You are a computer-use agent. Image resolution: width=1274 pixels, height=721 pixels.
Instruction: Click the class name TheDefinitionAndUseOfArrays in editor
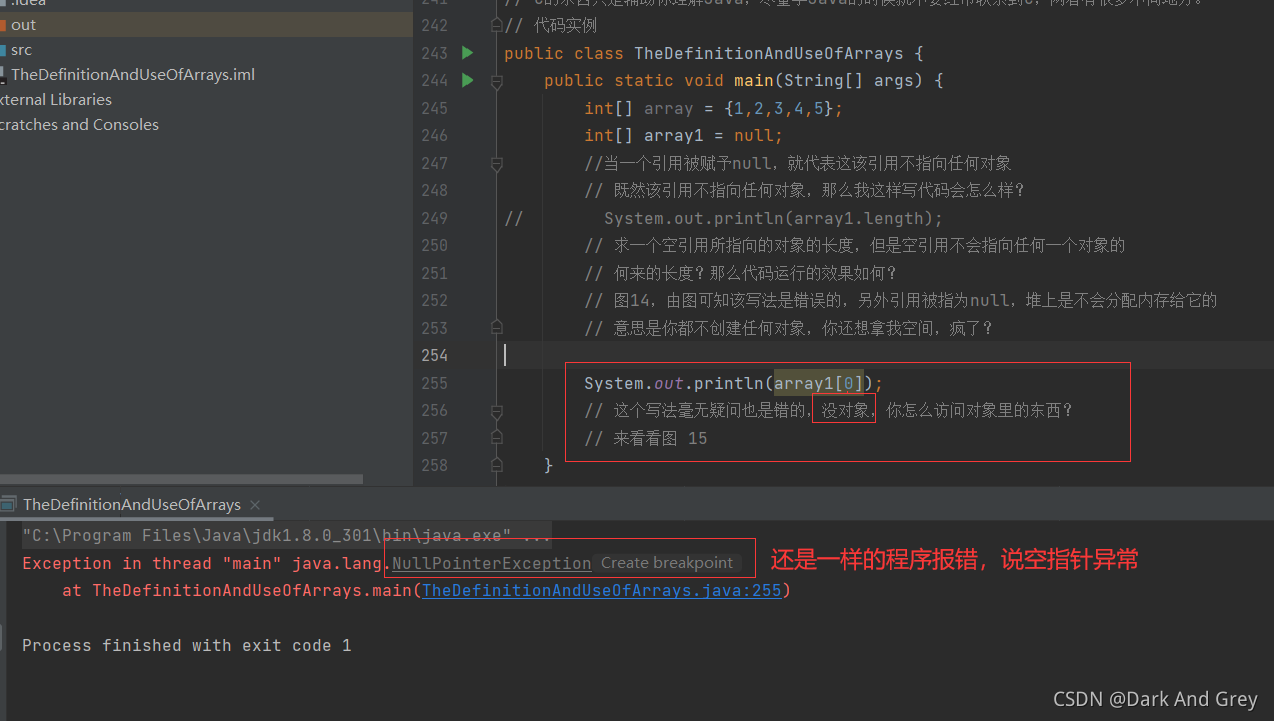tap(769, 53)
